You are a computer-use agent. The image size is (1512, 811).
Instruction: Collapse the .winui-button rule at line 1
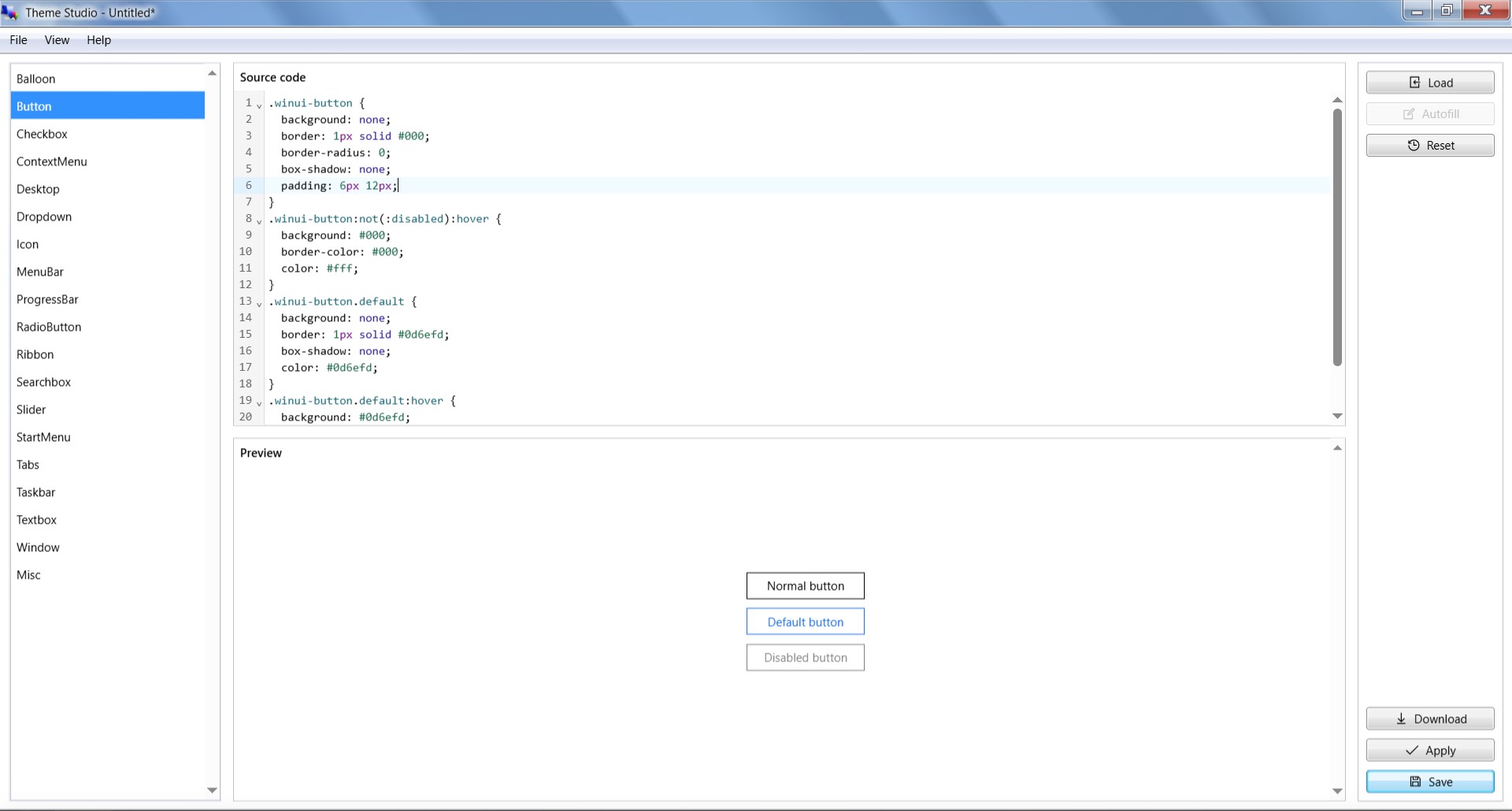(259, 105)
